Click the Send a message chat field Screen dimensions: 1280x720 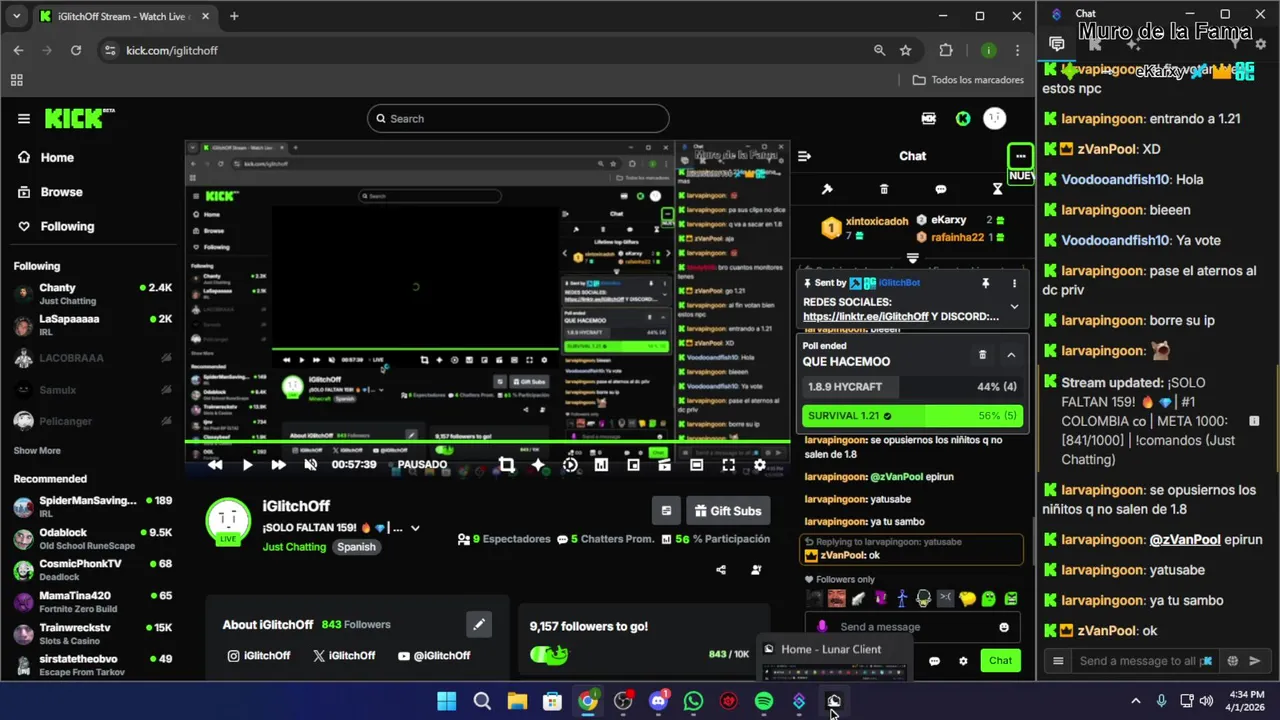[912, 627]
